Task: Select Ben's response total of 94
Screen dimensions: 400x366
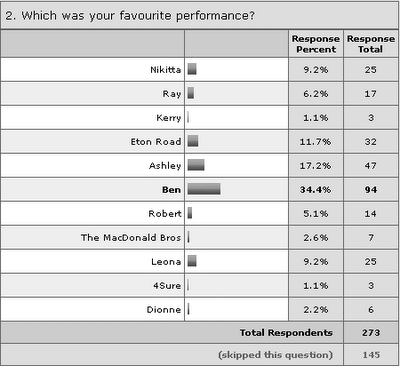Action: (371, 190)
